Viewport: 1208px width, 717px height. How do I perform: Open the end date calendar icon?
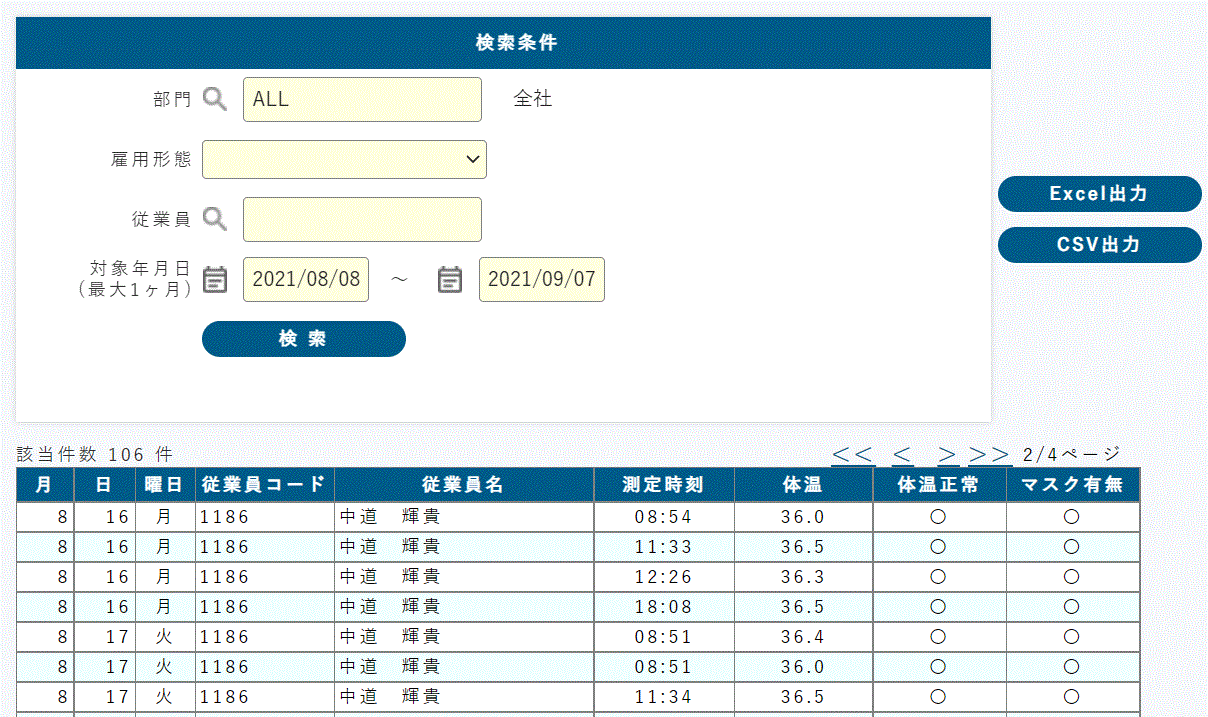point(450,279)
